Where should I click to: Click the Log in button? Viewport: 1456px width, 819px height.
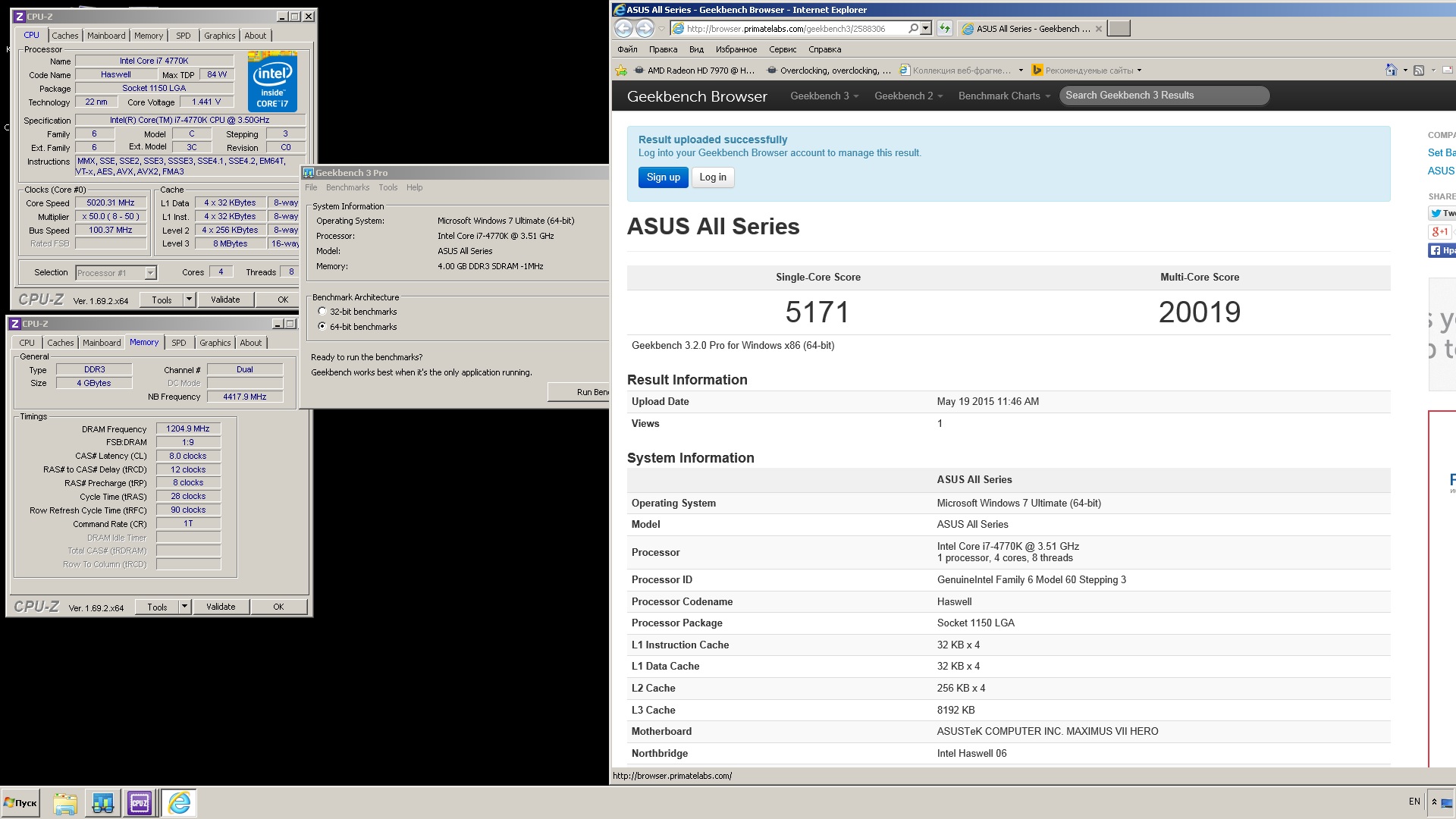(713, 177)
